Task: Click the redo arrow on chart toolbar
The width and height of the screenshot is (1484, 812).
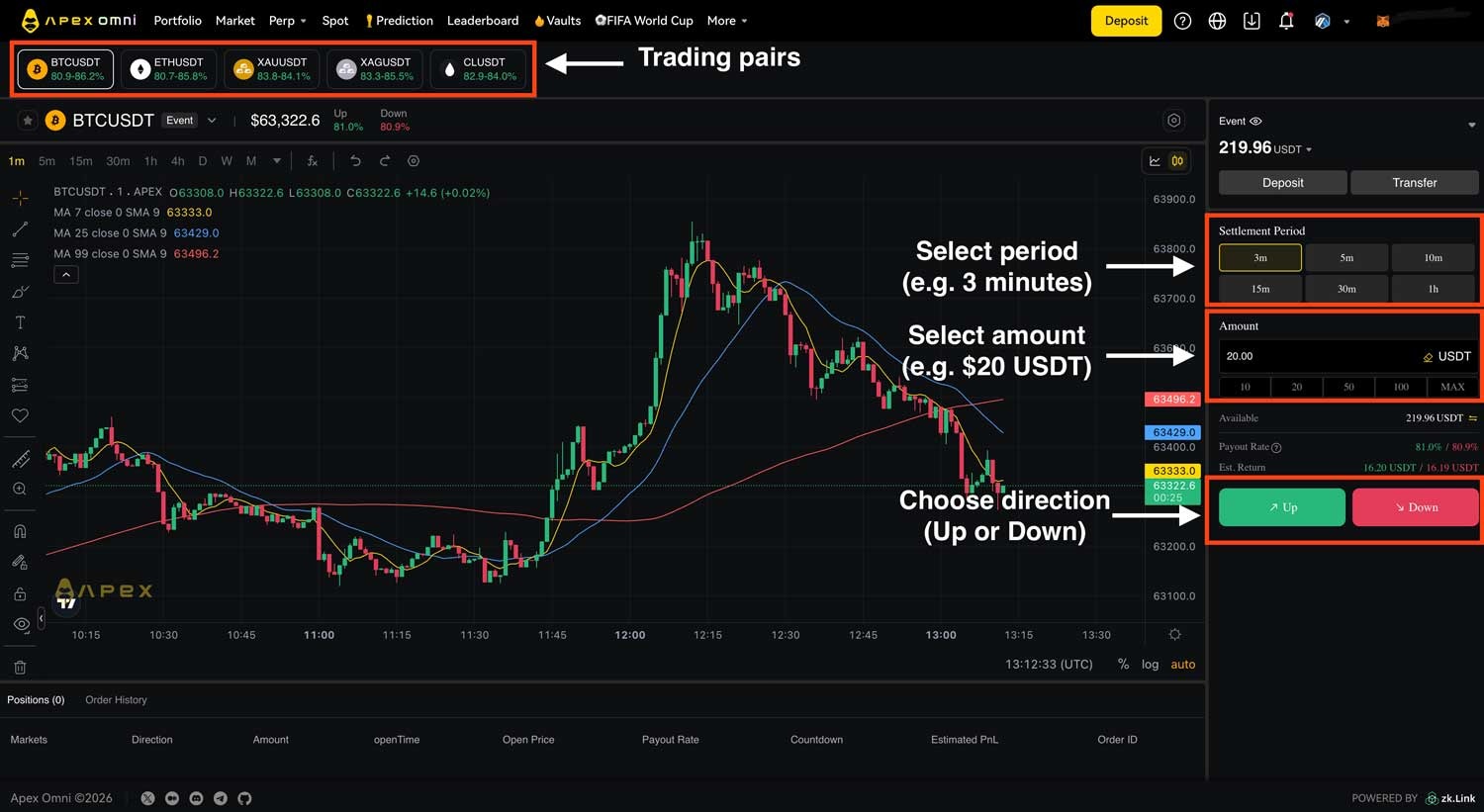Action: click(x=385, y=161)
